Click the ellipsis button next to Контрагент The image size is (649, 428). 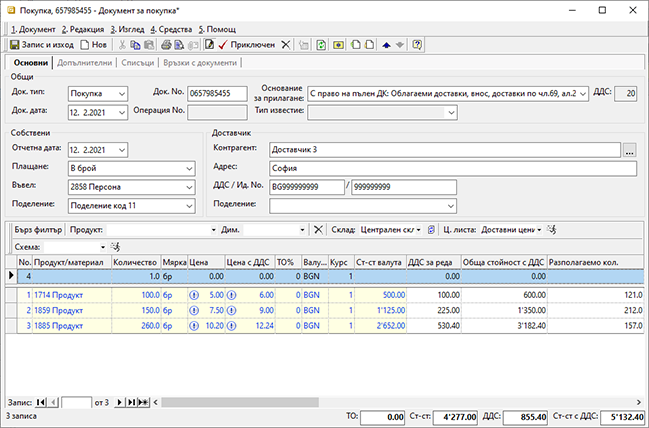point(629,149)
